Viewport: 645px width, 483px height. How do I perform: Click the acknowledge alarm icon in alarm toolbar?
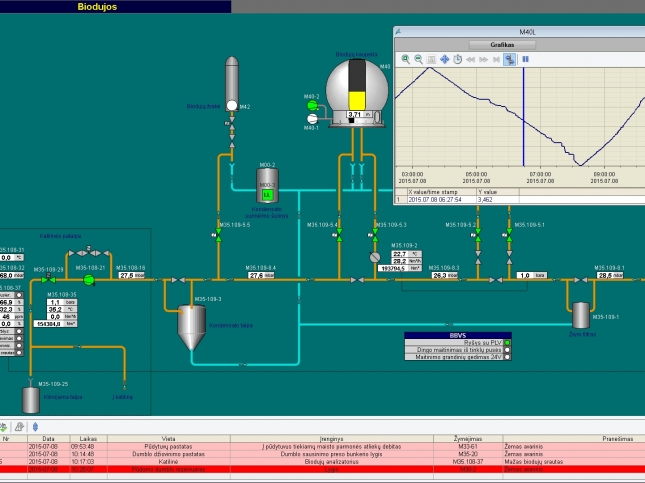click(x=3, y=427)
